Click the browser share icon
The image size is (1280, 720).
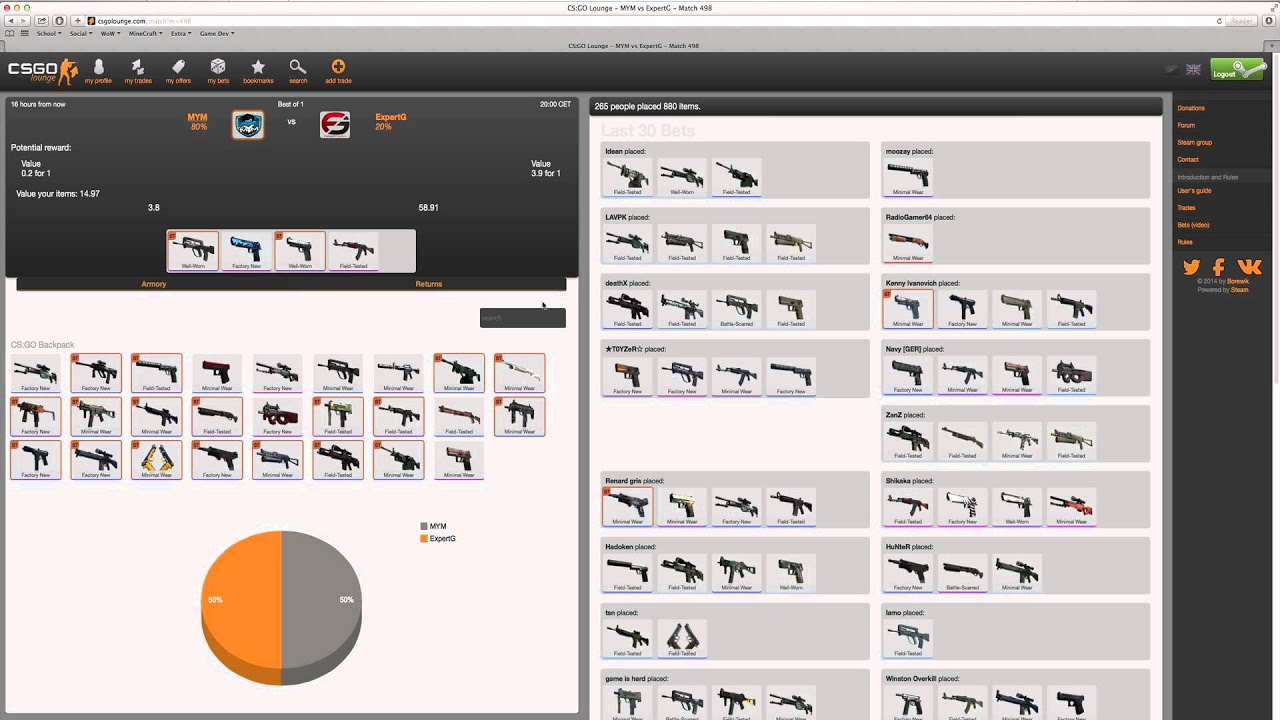coord(41,21)
